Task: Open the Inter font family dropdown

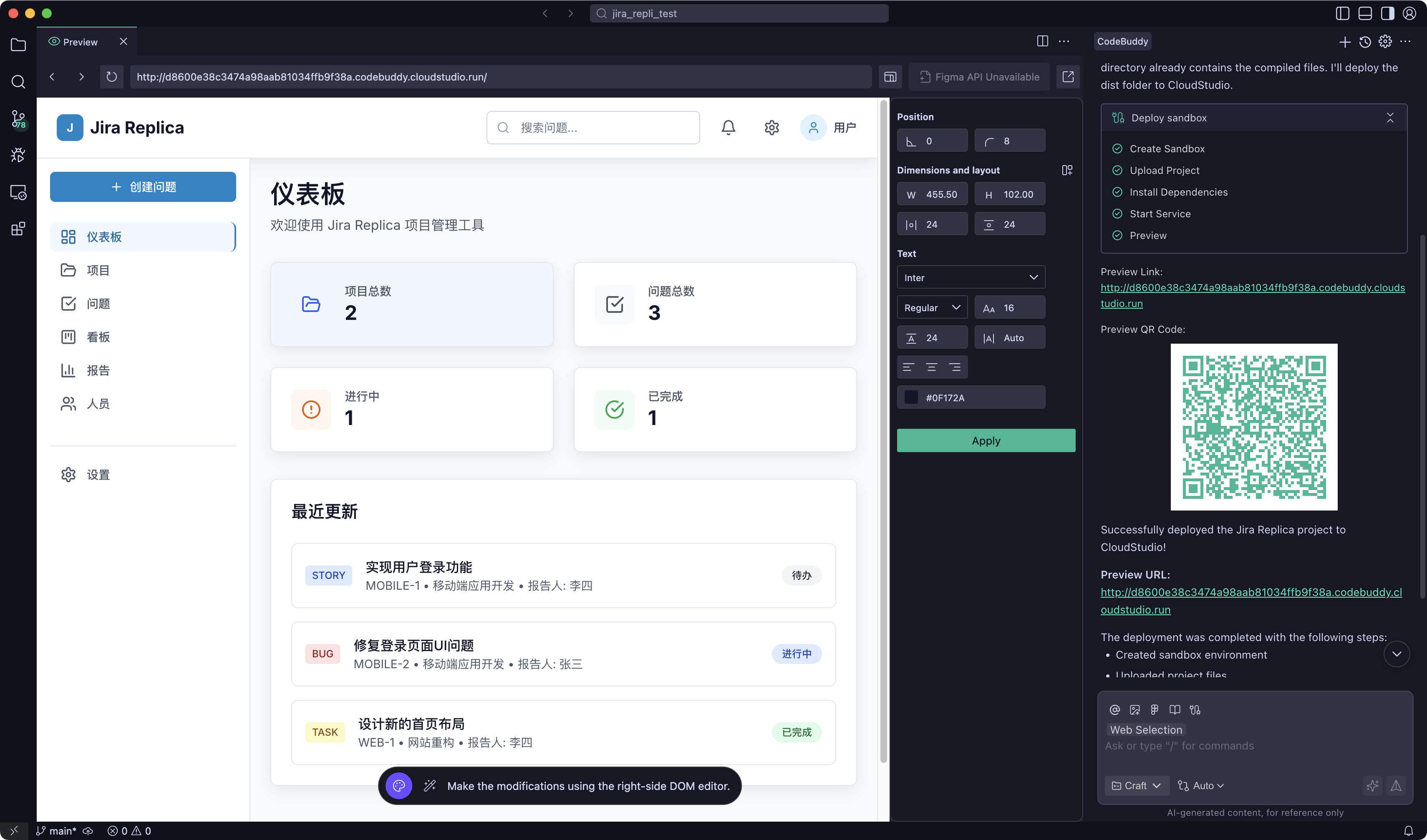Action: pyautogui.click(x=971, y=277)
